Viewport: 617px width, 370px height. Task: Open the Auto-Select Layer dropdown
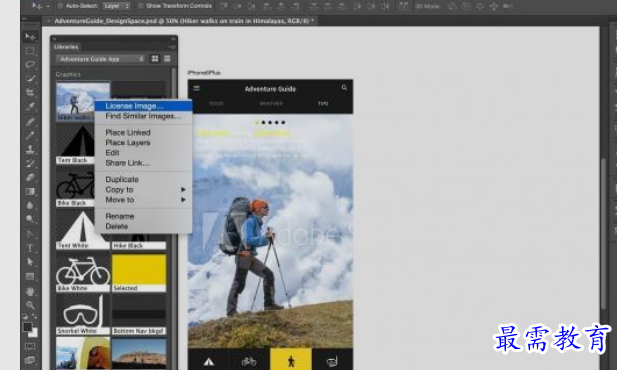click(x=116, y=6)
